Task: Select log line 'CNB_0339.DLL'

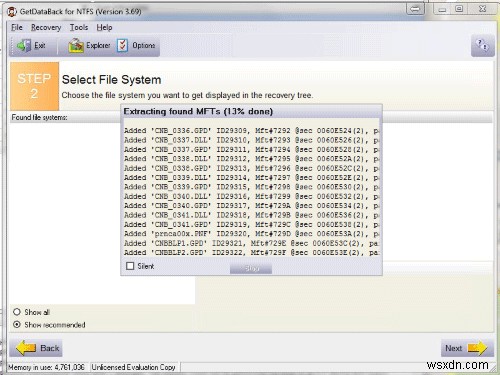Action: click(x=251, y=178)
